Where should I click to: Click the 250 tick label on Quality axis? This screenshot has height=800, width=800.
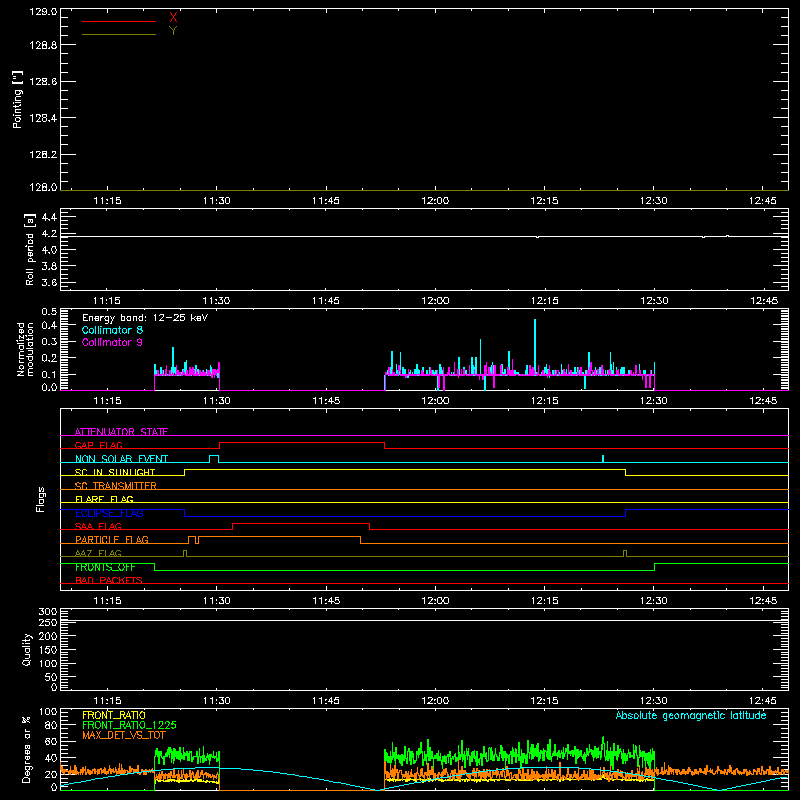pos(48,623)
